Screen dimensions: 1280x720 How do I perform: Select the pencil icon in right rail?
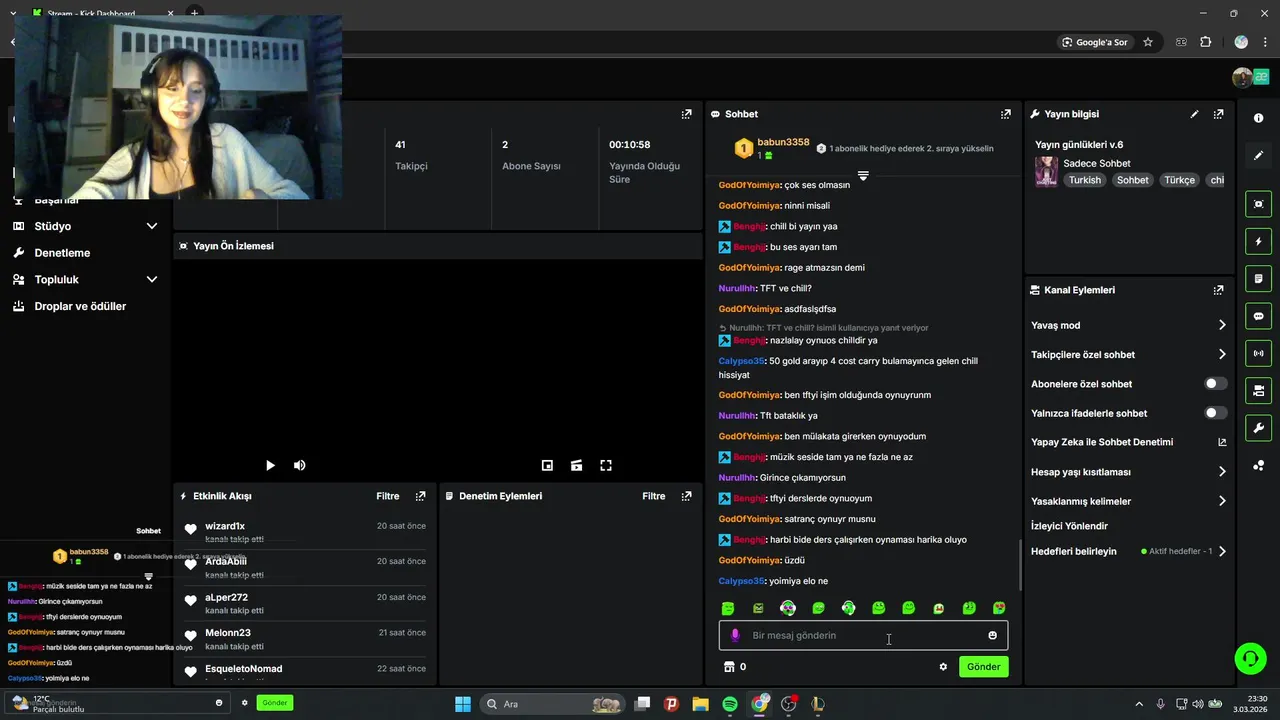coord(1258,155)
